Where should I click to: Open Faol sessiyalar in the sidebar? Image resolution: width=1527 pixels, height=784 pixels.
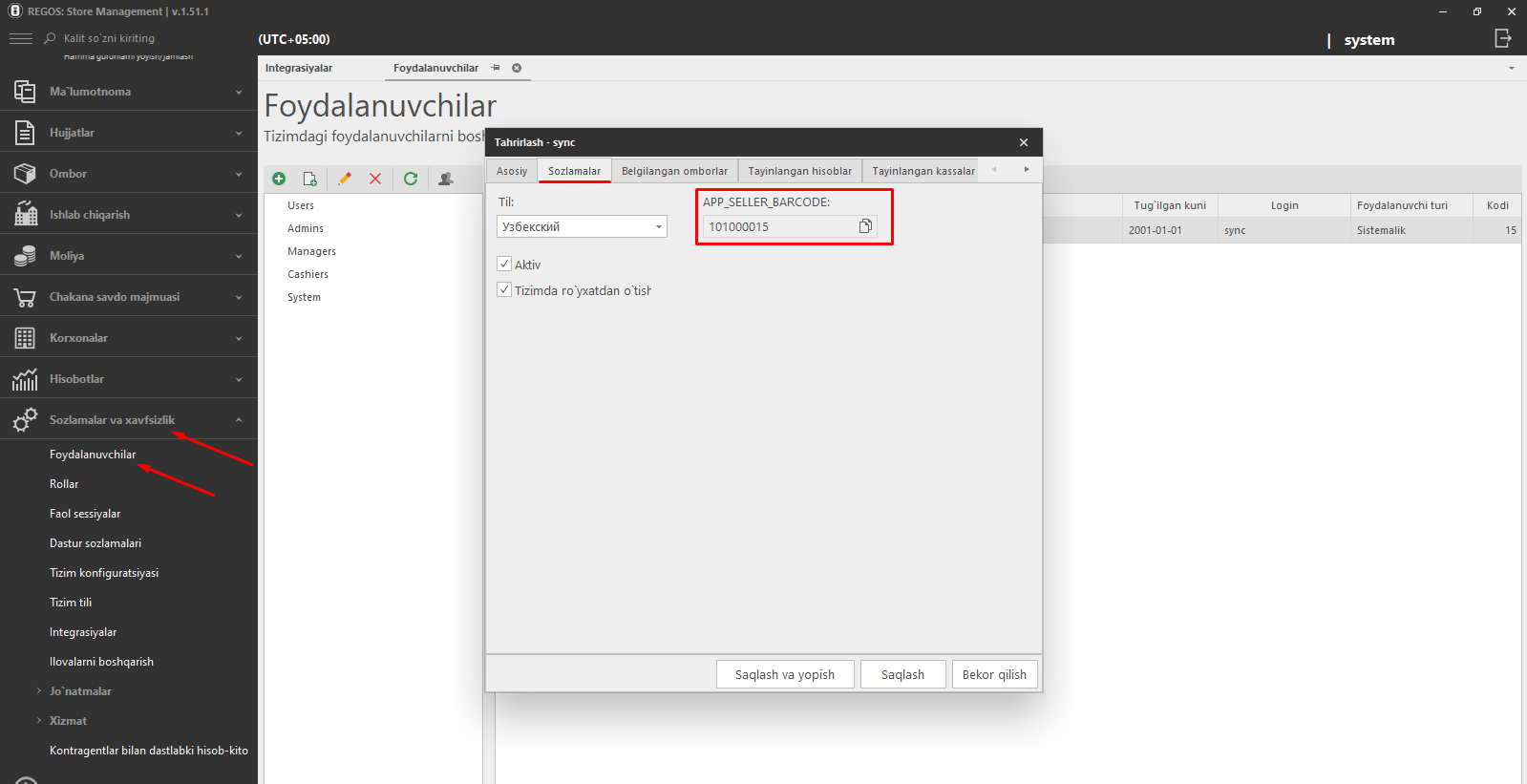click(85, 514)
